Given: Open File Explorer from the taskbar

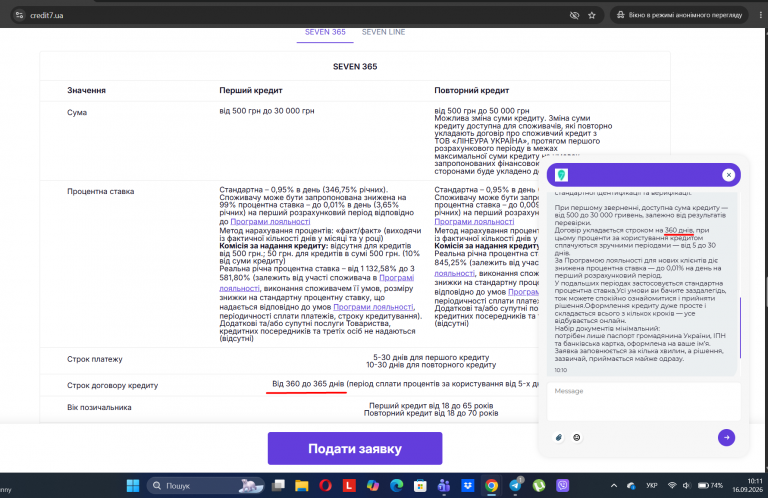Looking at the screenshot, I should 302,486.
